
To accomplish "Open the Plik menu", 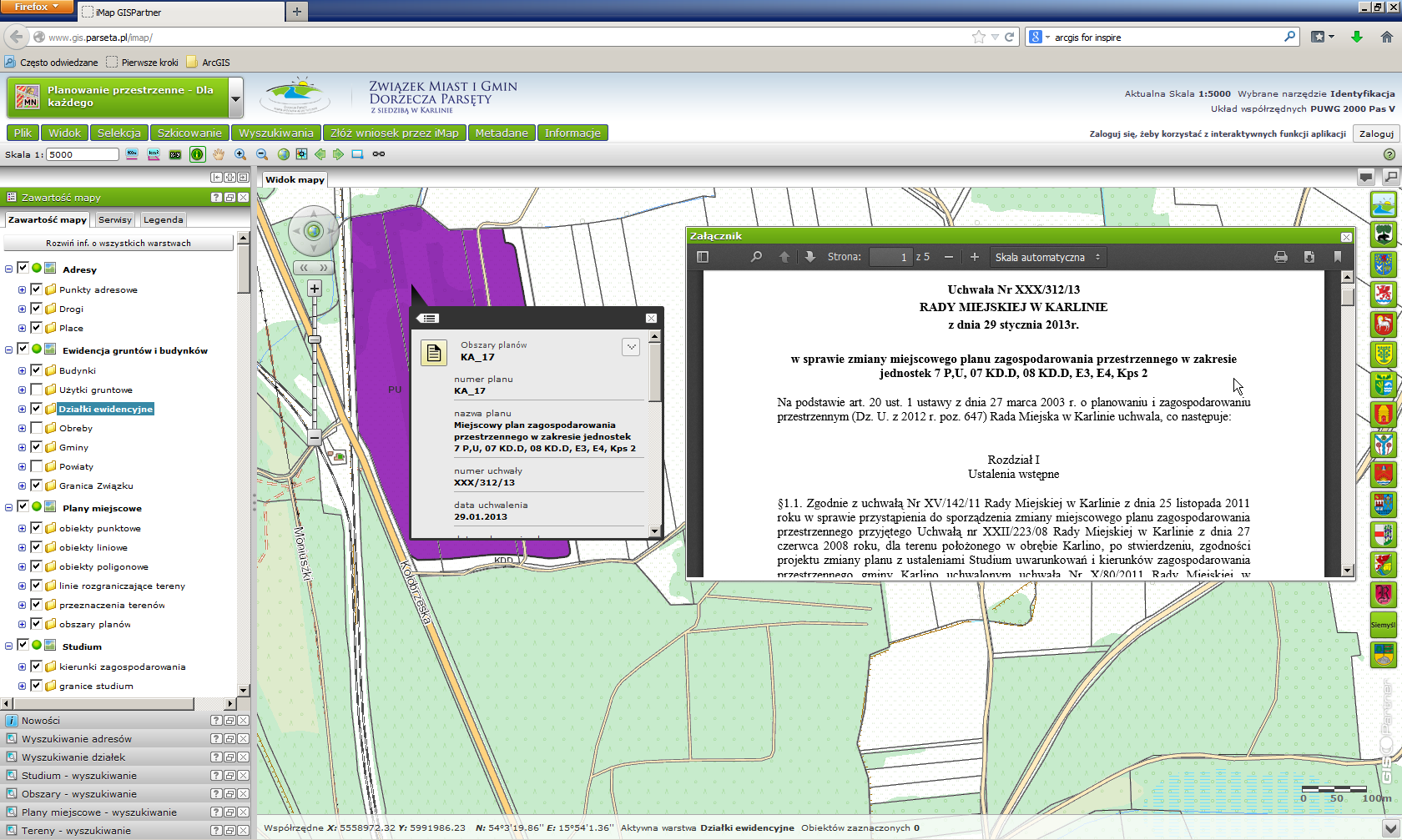I will click(x=23, y=133).
